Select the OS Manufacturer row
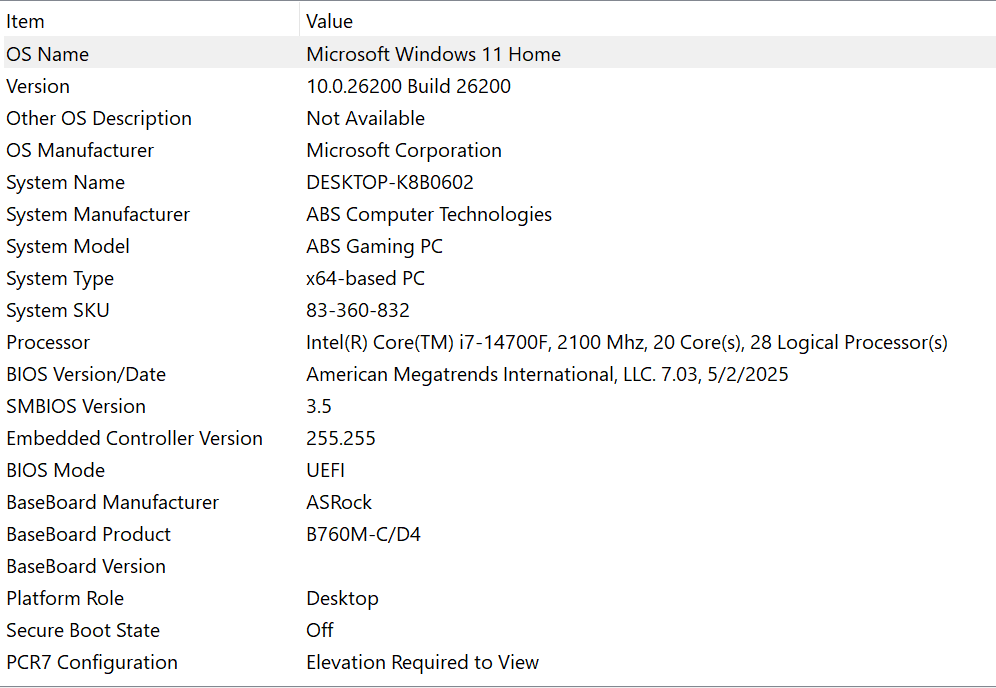 pos(80,150)
